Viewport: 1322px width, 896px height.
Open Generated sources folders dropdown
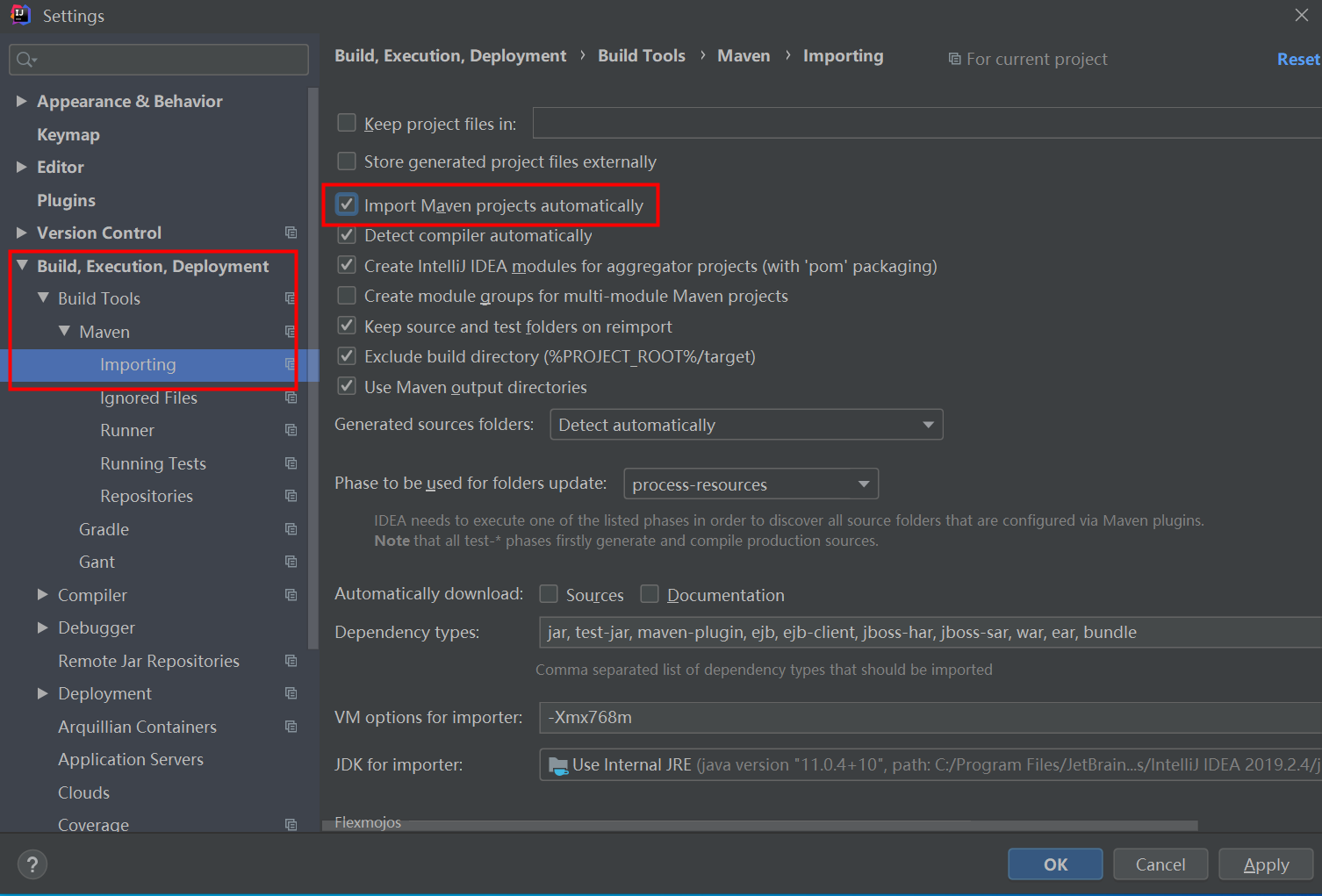click(746, 425)
